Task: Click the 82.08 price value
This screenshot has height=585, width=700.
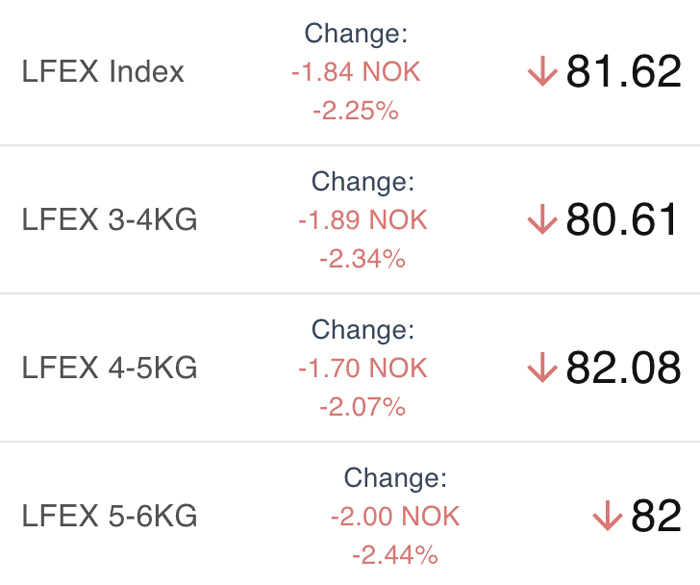Action: click(624, 367)
